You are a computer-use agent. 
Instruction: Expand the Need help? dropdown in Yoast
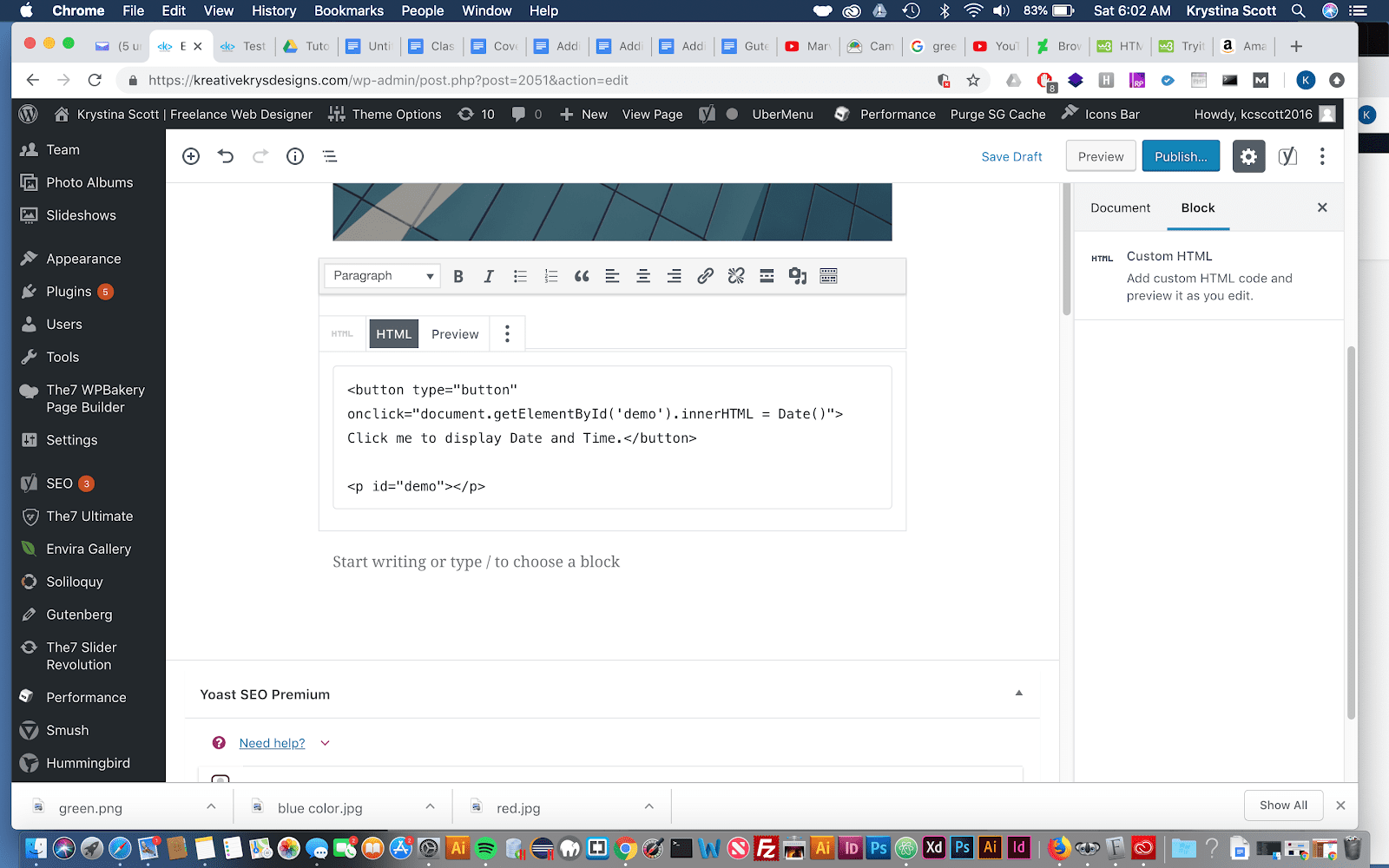(x=325, y=743)
